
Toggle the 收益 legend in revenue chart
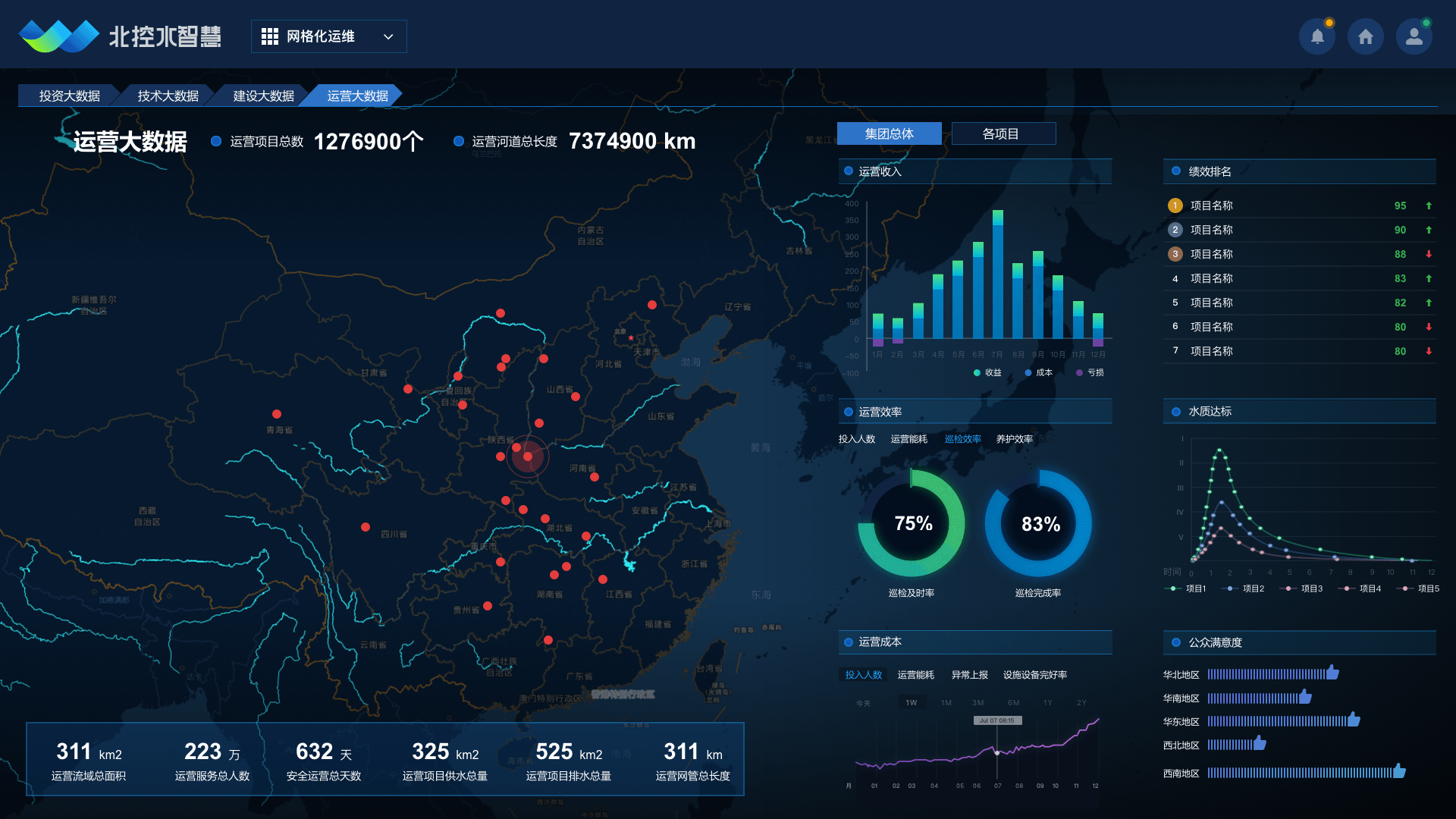(987, 372)
